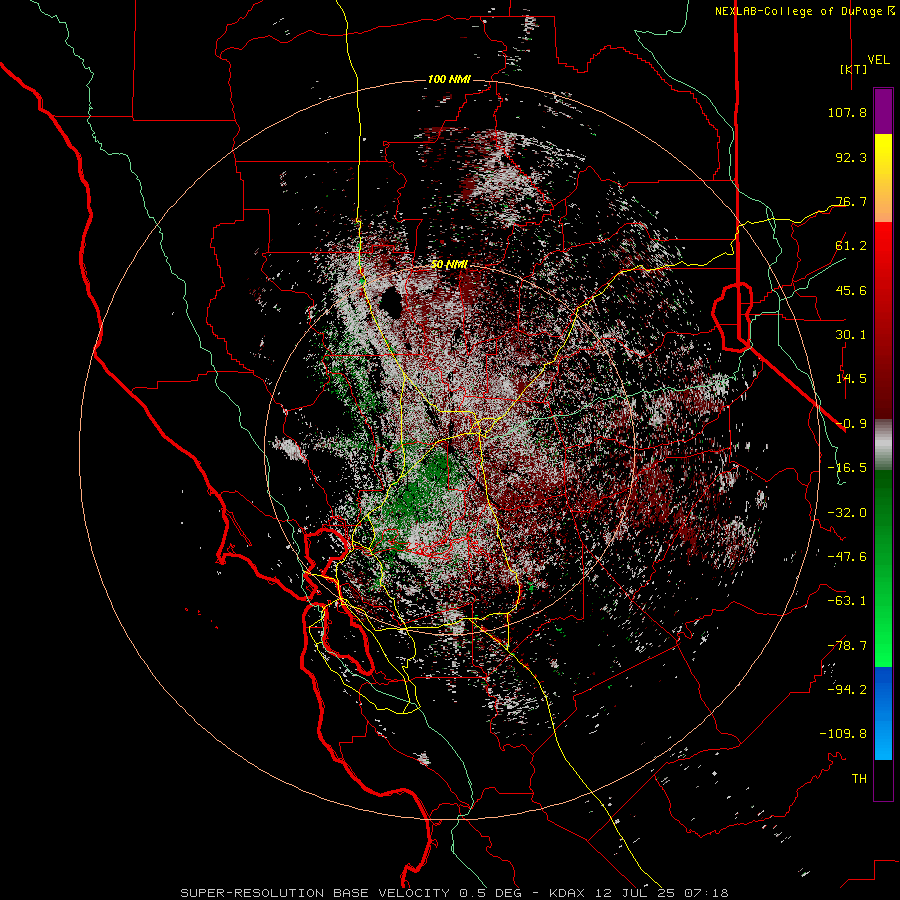The width and height of the screenshot is (900, 900).
Task: Click the black circular data hole north of radar
Action: [393, 302]
